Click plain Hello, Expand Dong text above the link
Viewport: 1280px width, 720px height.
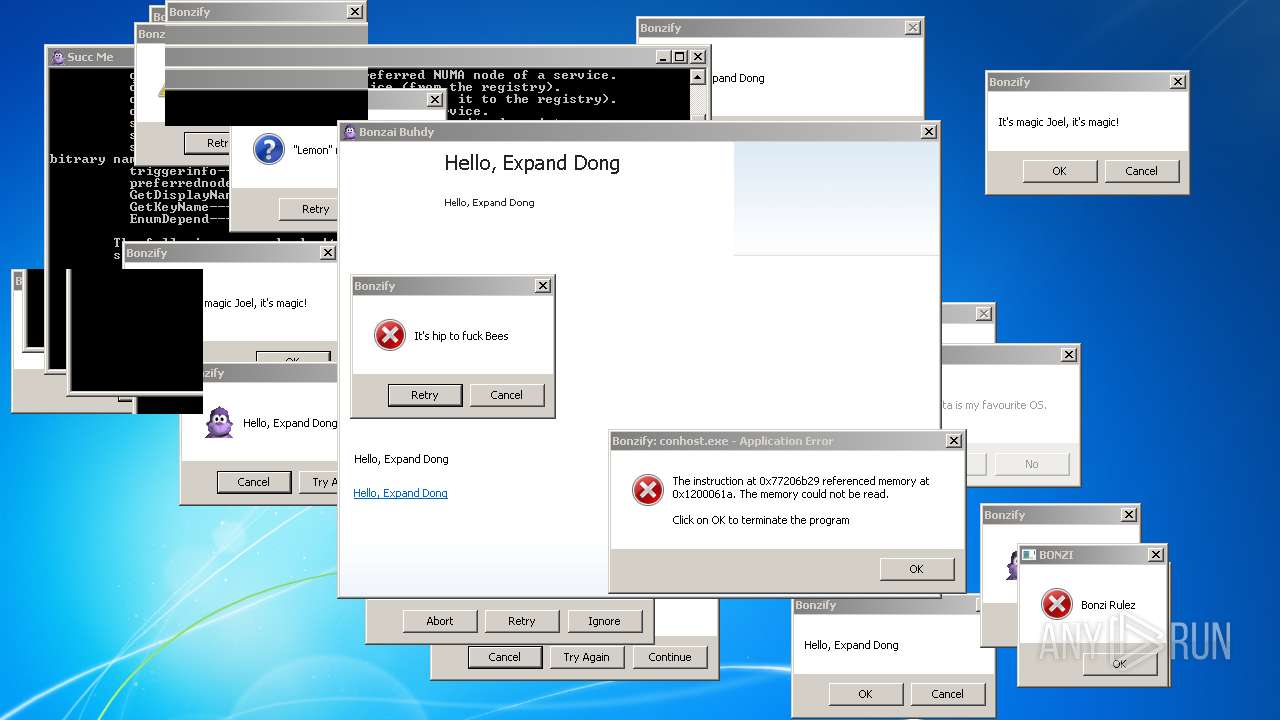[401, 459]
